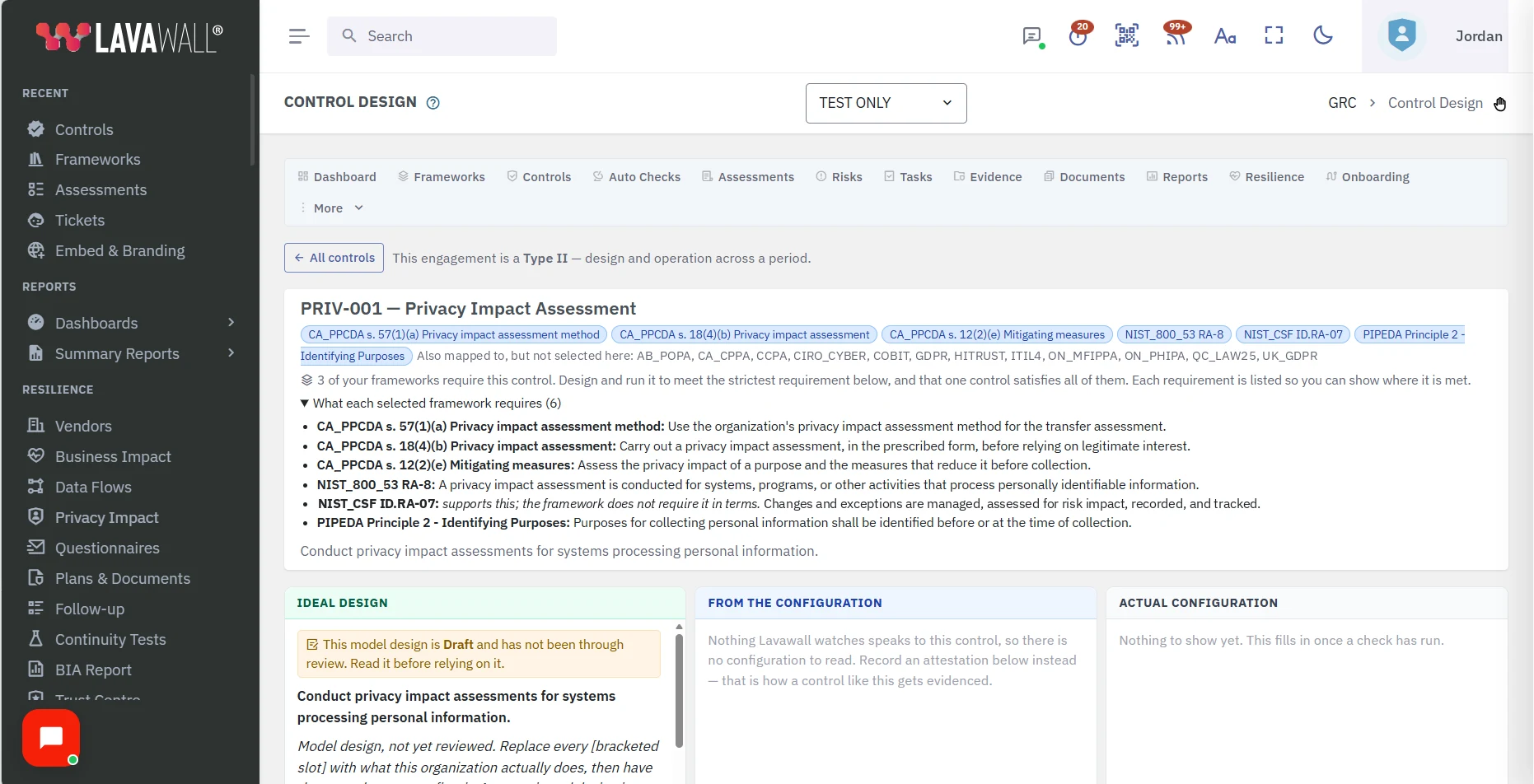Toggle the sidebar hamburger menu
This screenshot has height=784, width=1534.
tap(299, 36)
